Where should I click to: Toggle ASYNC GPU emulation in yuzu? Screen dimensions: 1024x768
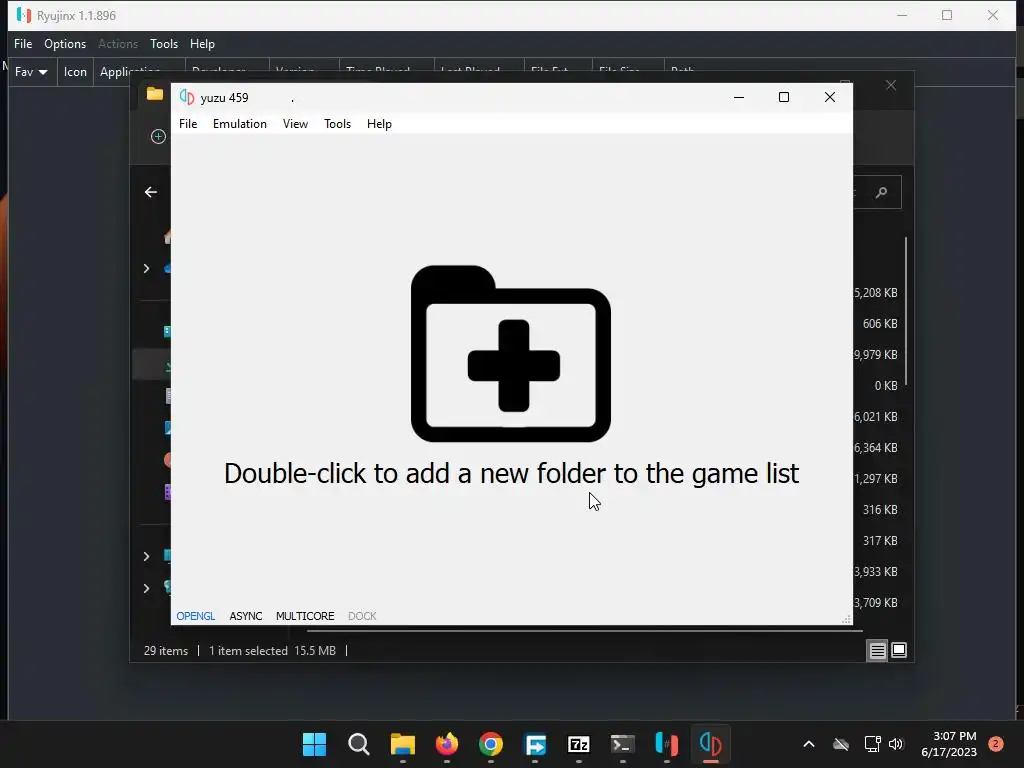point(246,616)
